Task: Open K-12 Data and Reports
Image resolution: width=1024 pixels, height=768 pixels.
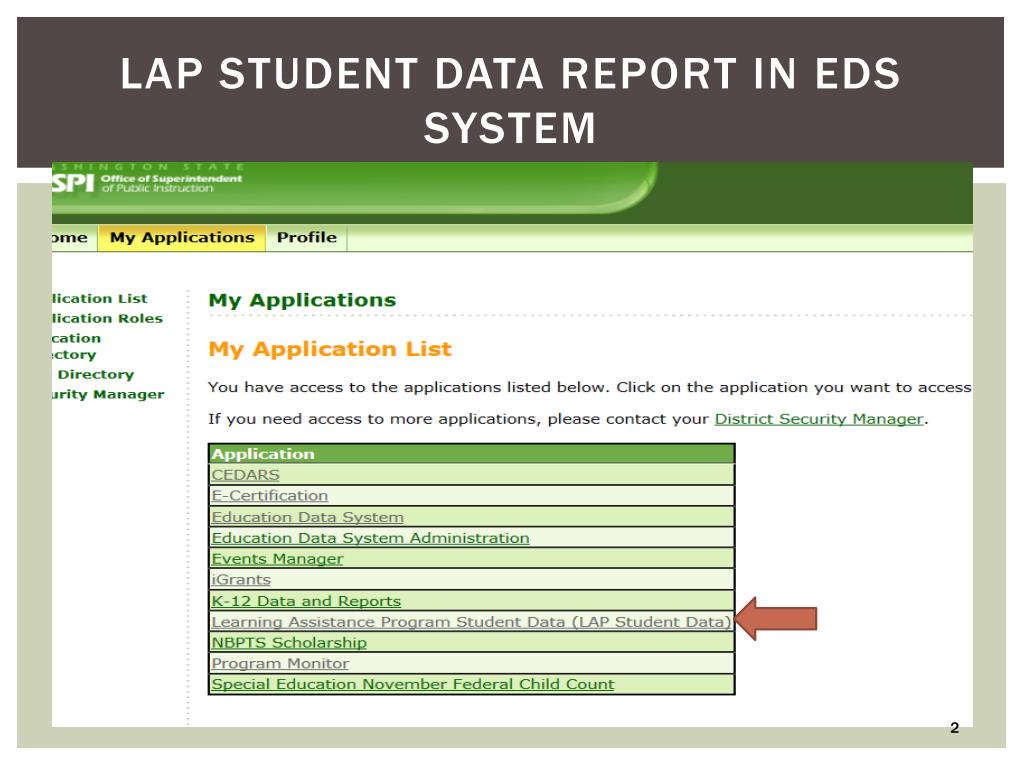Action: 306,601
